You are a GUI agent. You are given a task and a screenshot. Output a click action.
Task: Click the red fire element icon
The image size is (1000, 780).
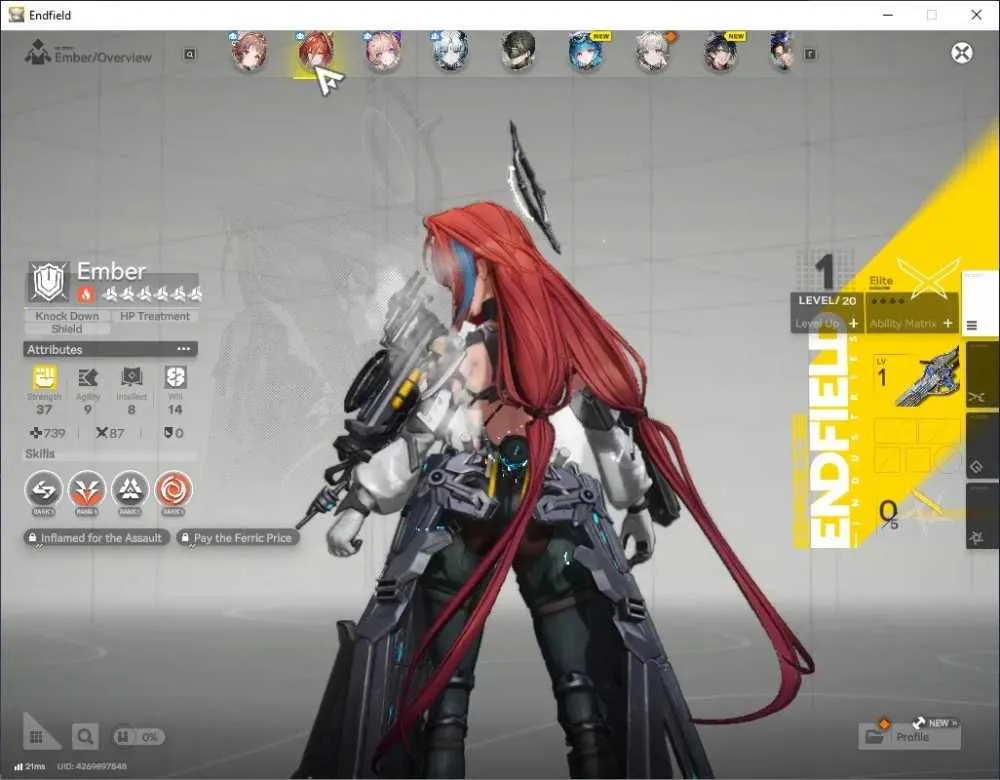point(86,294)
